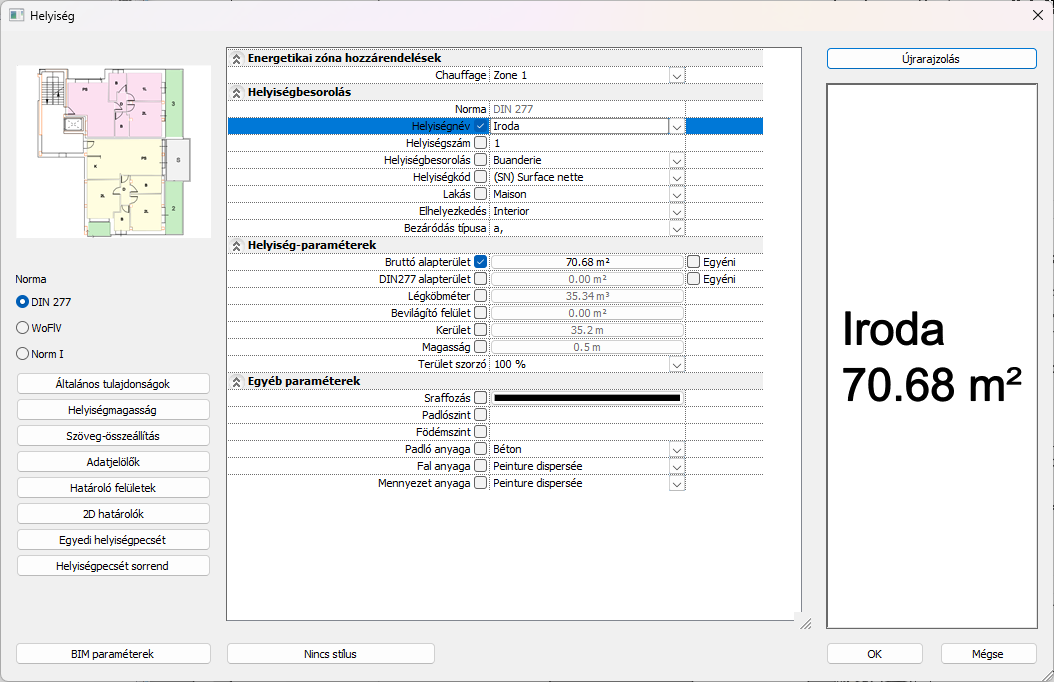Open the Helyiségnév Iroda dropdown arrow

(677, 127)
